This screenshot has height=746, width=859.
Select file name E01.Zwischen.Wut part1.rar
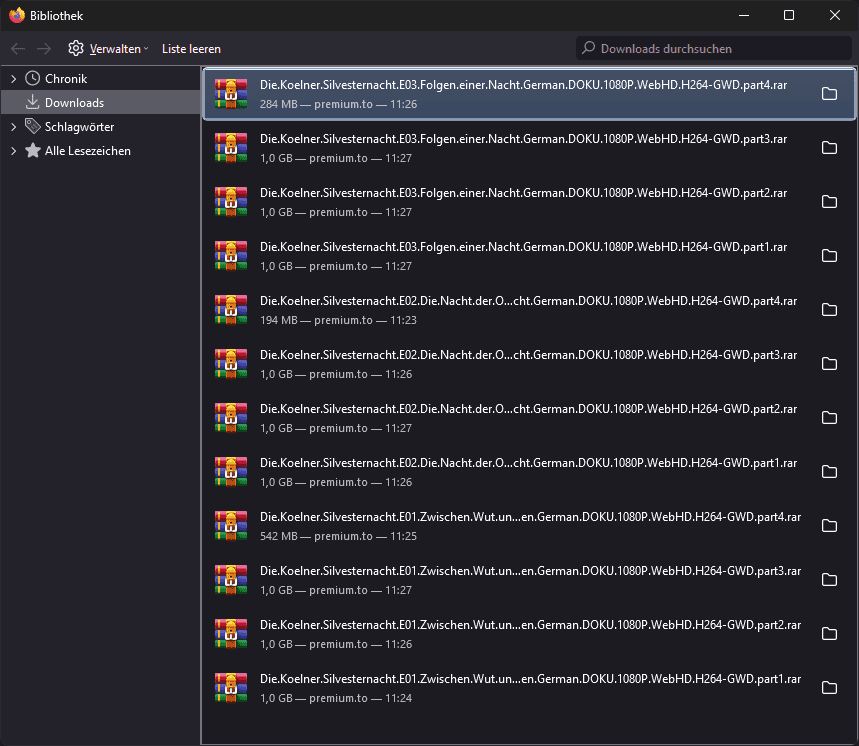click(x=530, y=679)
